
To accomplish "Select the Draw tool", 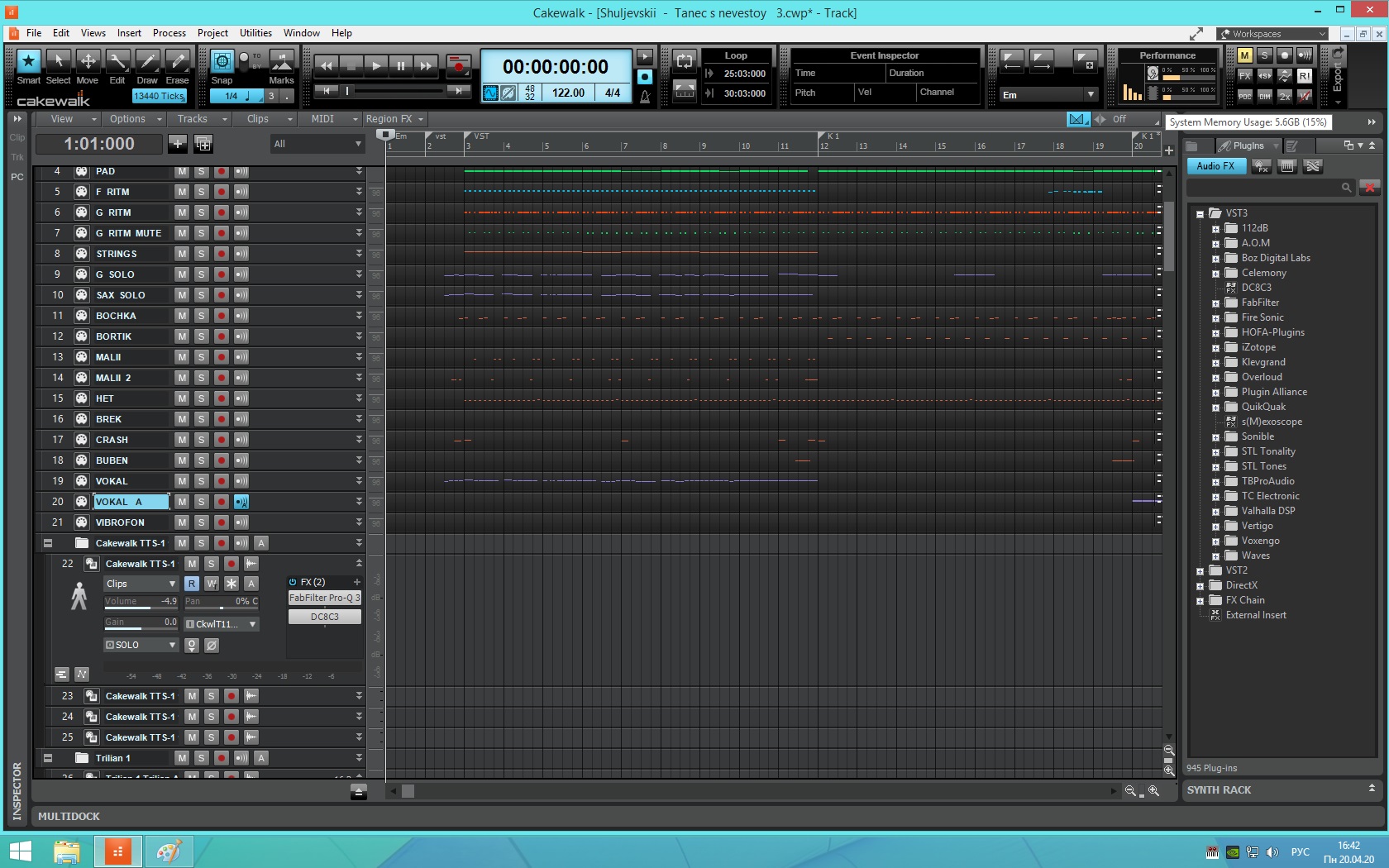I will click(147, 61).
